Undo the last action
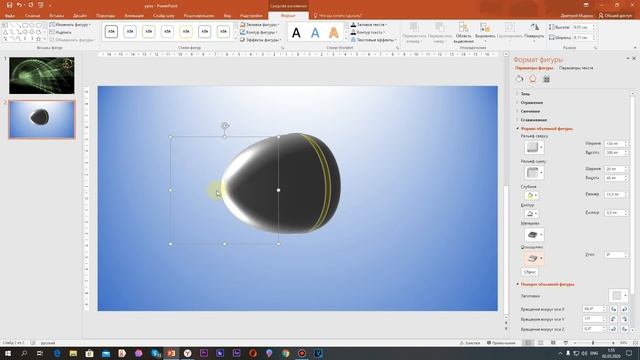640x360 pixels. click(19, 5)
